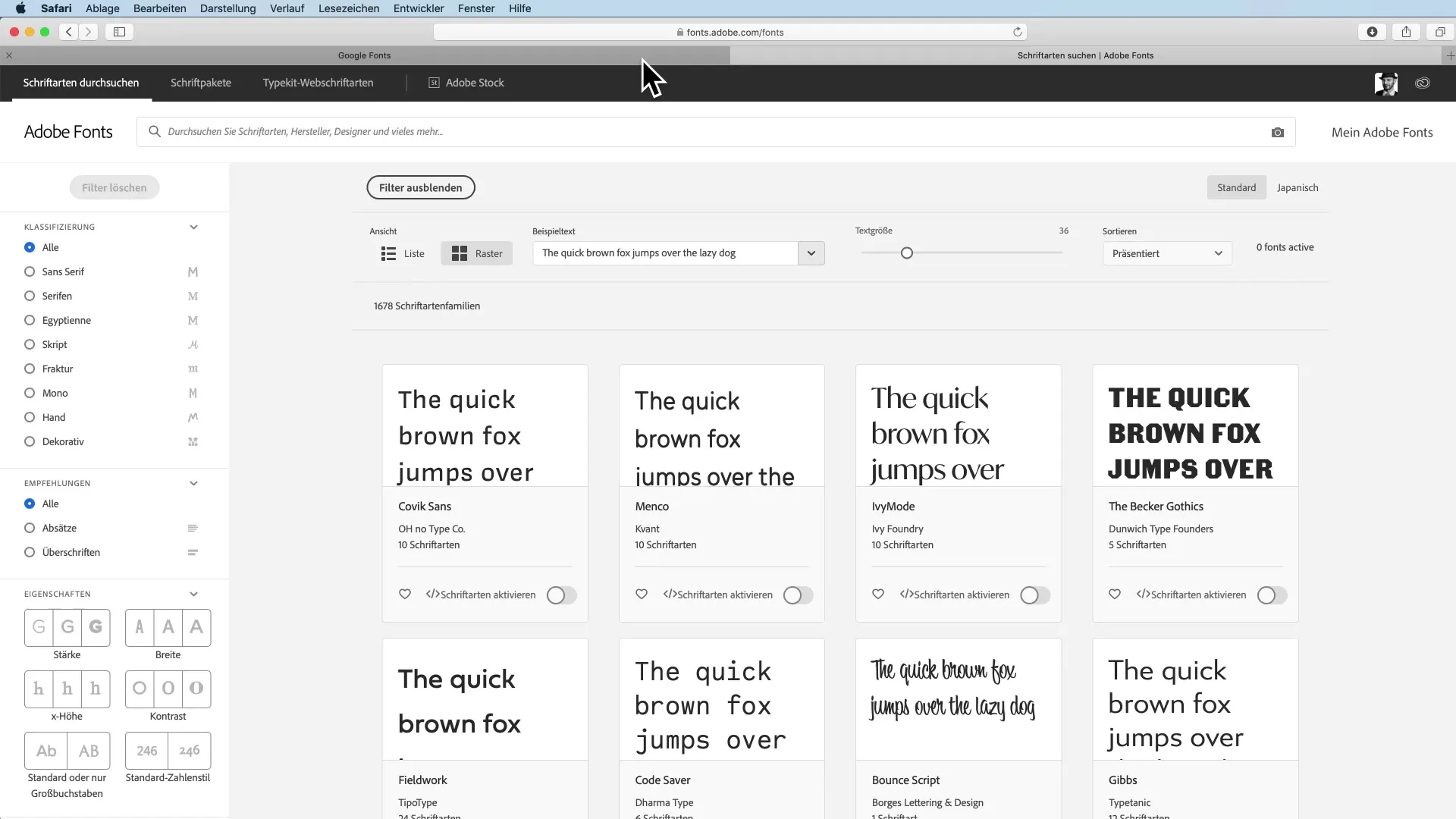The image size is (1456, 819).
Task: Select the Standard language mode
Action: 1237,187
